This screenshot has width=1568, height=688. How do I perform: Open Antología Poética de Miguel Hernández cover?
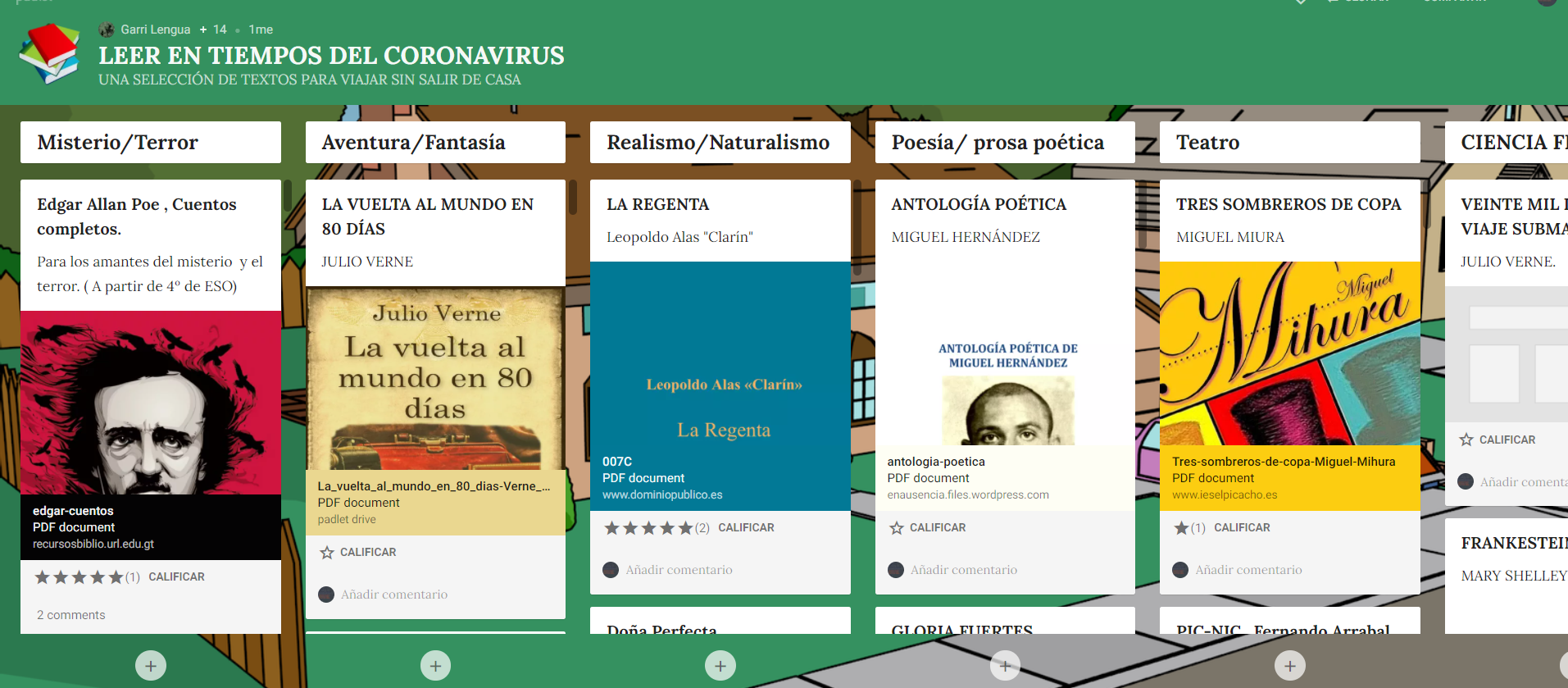pos(1005,353)
